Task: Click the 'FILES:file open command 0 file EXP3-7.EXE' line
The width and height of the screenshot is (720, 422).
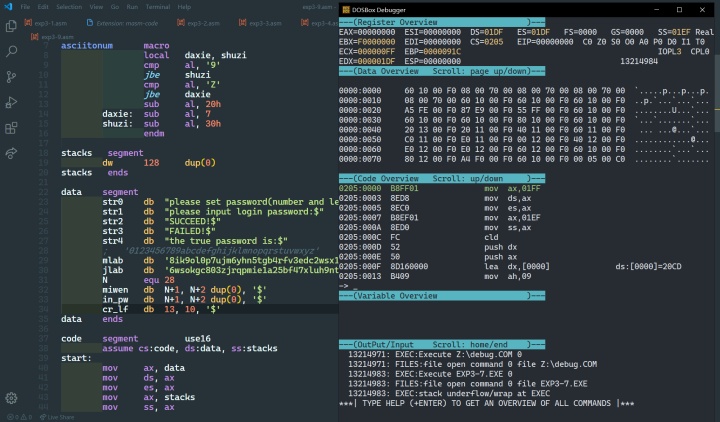Action: coord(467,384)
